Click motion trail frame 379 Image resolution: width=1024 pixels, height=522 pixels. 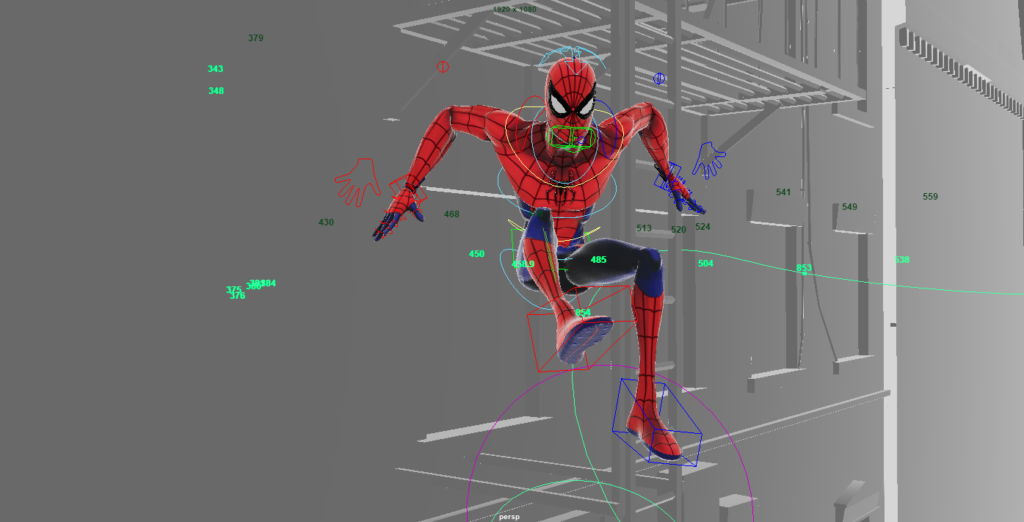coord(256,38)
